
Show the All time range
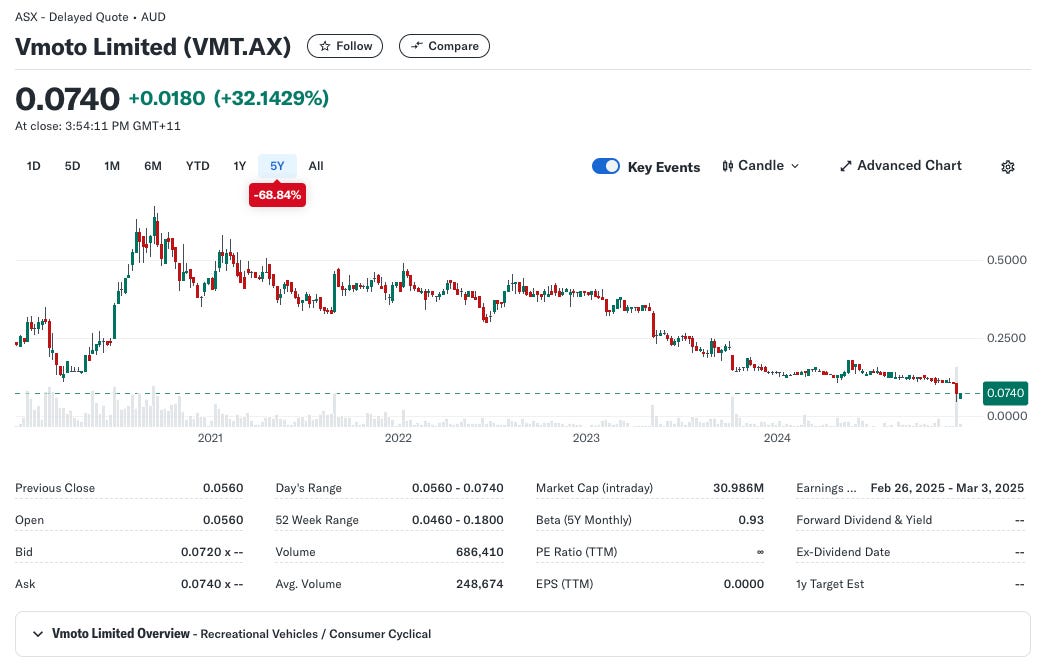point(316,166)
